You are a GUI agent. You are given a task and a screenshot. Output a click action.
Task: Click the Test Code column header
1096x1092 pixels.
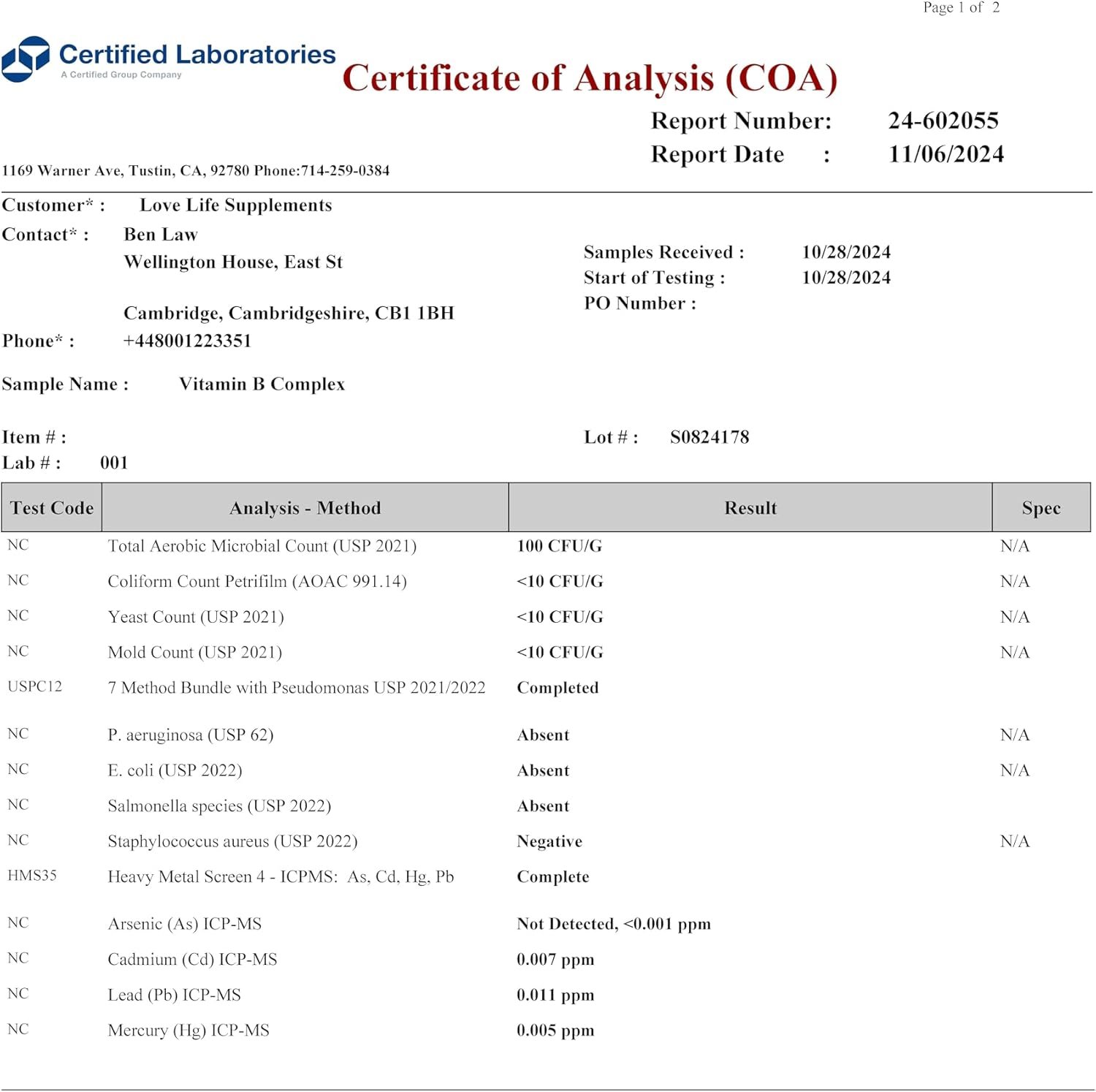pyautogui.click(x=52, y=508)
